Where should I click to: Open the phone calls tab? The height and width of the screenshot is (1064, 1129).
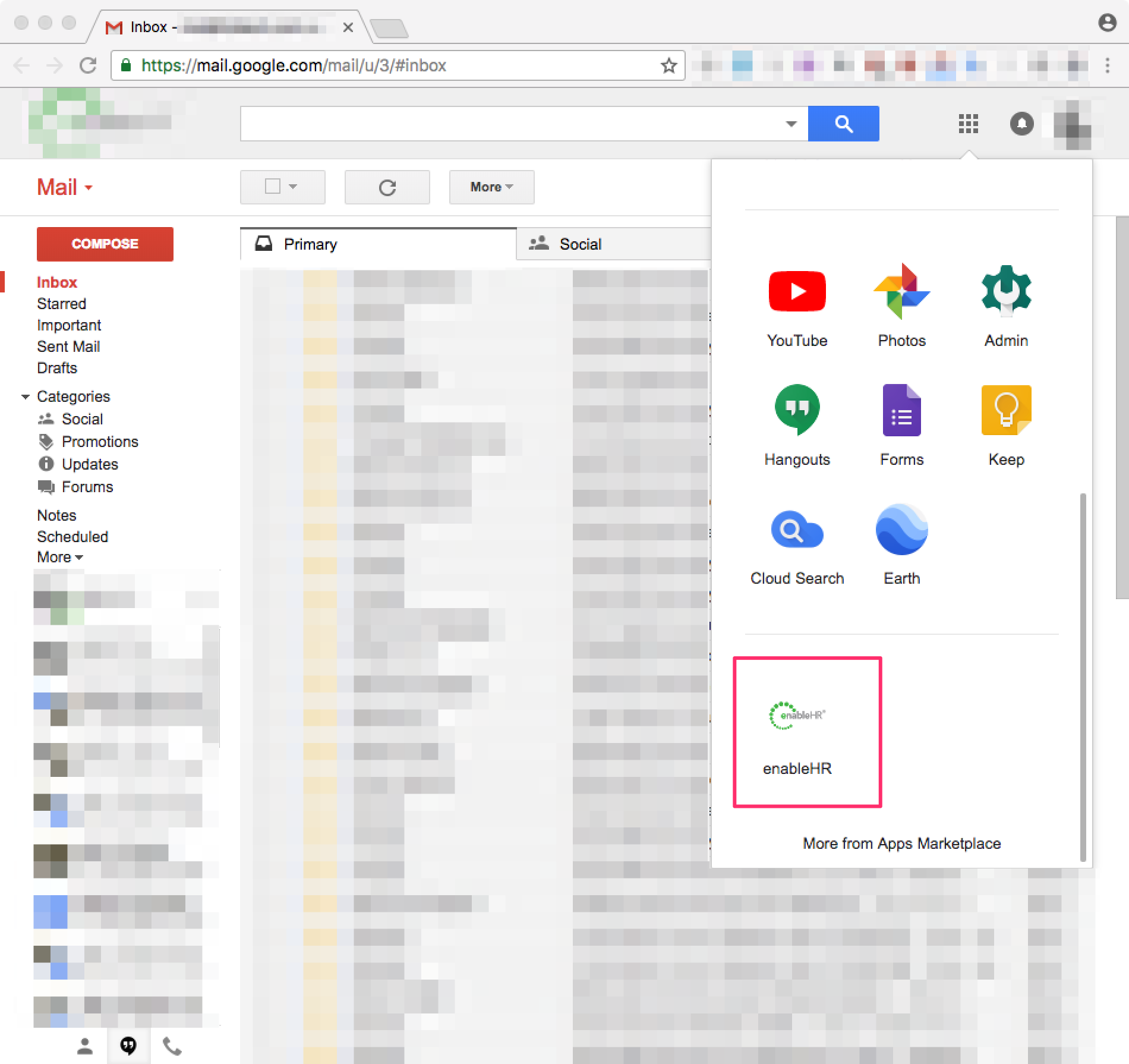click(172, 1046)
